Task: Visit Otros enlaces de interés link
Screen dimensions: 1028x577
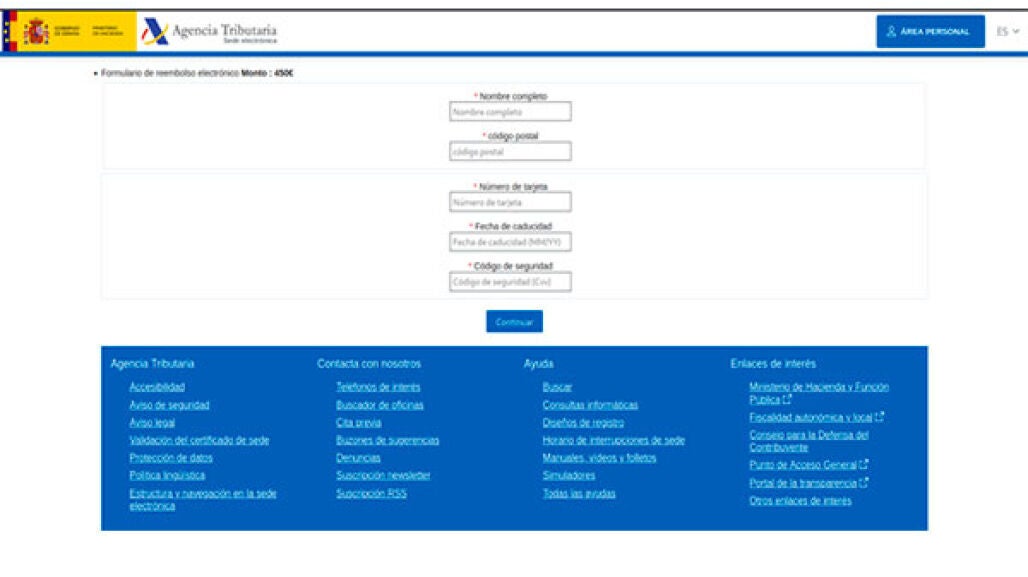Action: 800,500
